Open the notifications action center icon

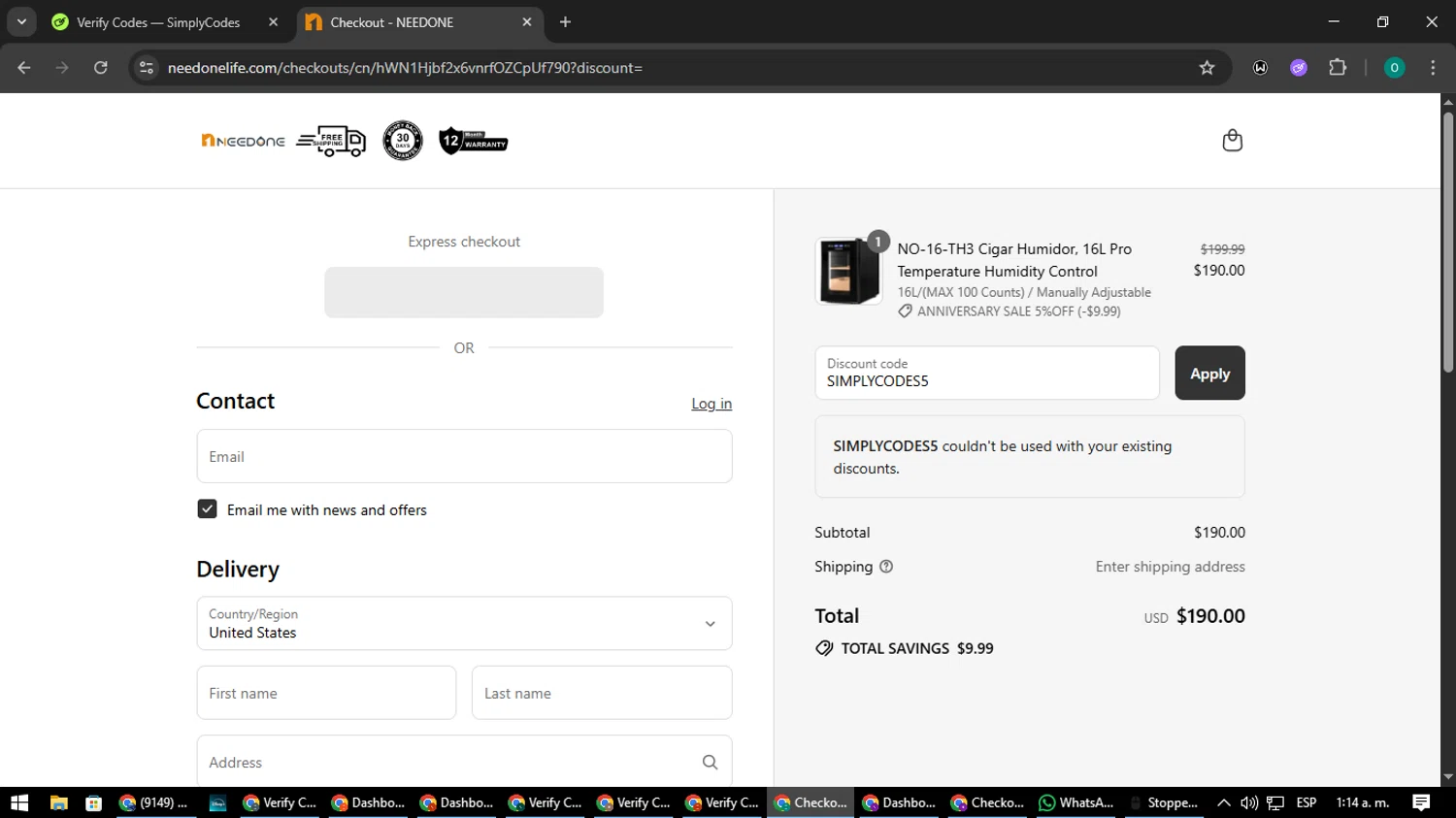(x=1421, y=802)
